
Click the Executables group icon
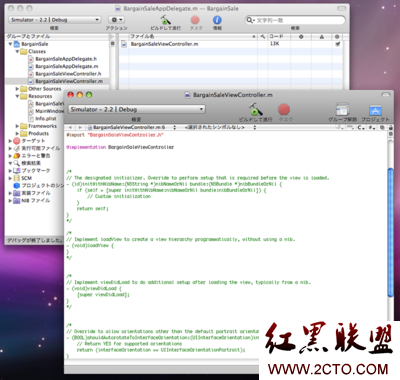(17, 148)
